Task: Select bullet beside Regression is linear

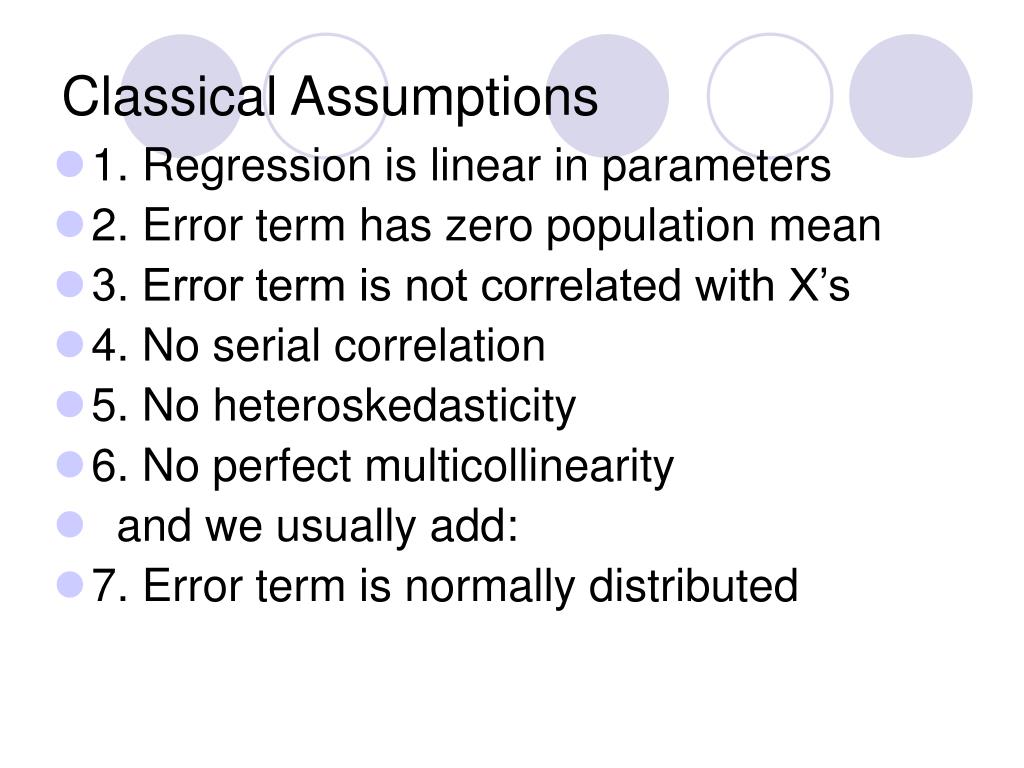Action: 70,164
